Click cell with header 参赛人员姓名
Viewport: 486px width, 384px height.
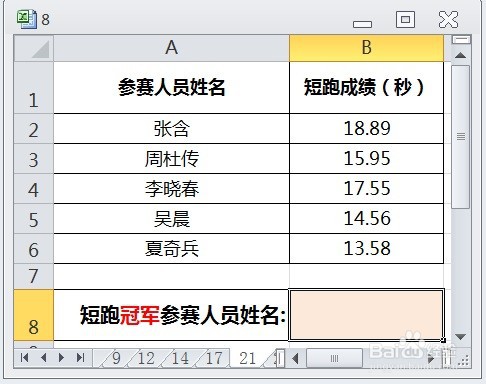(x=171, y=88)
